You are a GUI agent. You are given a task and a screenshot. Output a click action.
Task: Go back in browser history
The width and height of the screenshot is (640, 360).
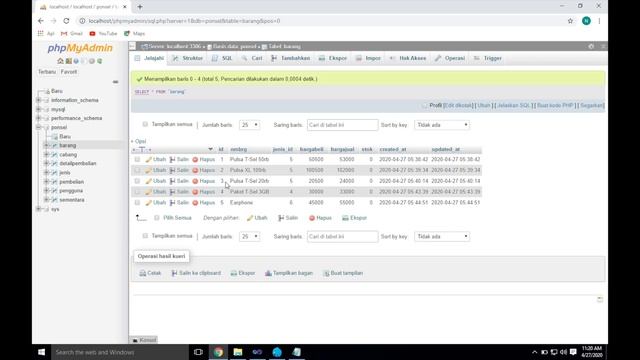[x=40, y=21]
